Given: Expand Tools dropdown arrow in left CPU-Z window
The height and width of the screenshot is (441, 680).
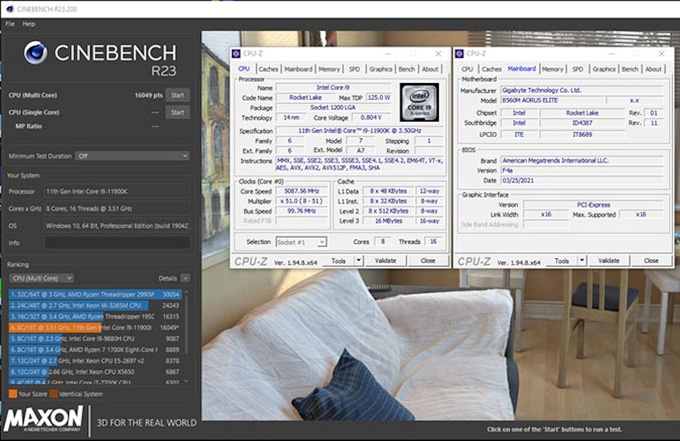Looking at the screenshot, I should point(359,261).
